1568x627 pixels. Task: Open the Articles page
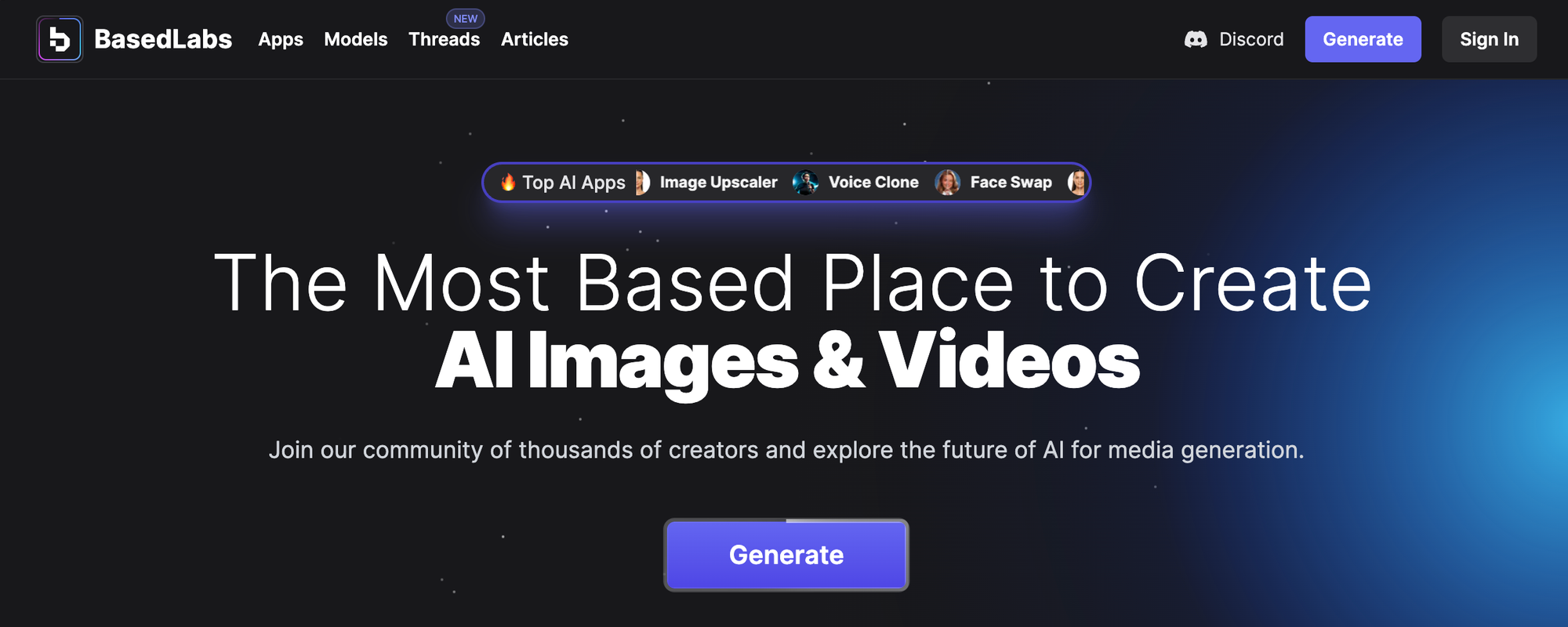(x=535, y=39)
